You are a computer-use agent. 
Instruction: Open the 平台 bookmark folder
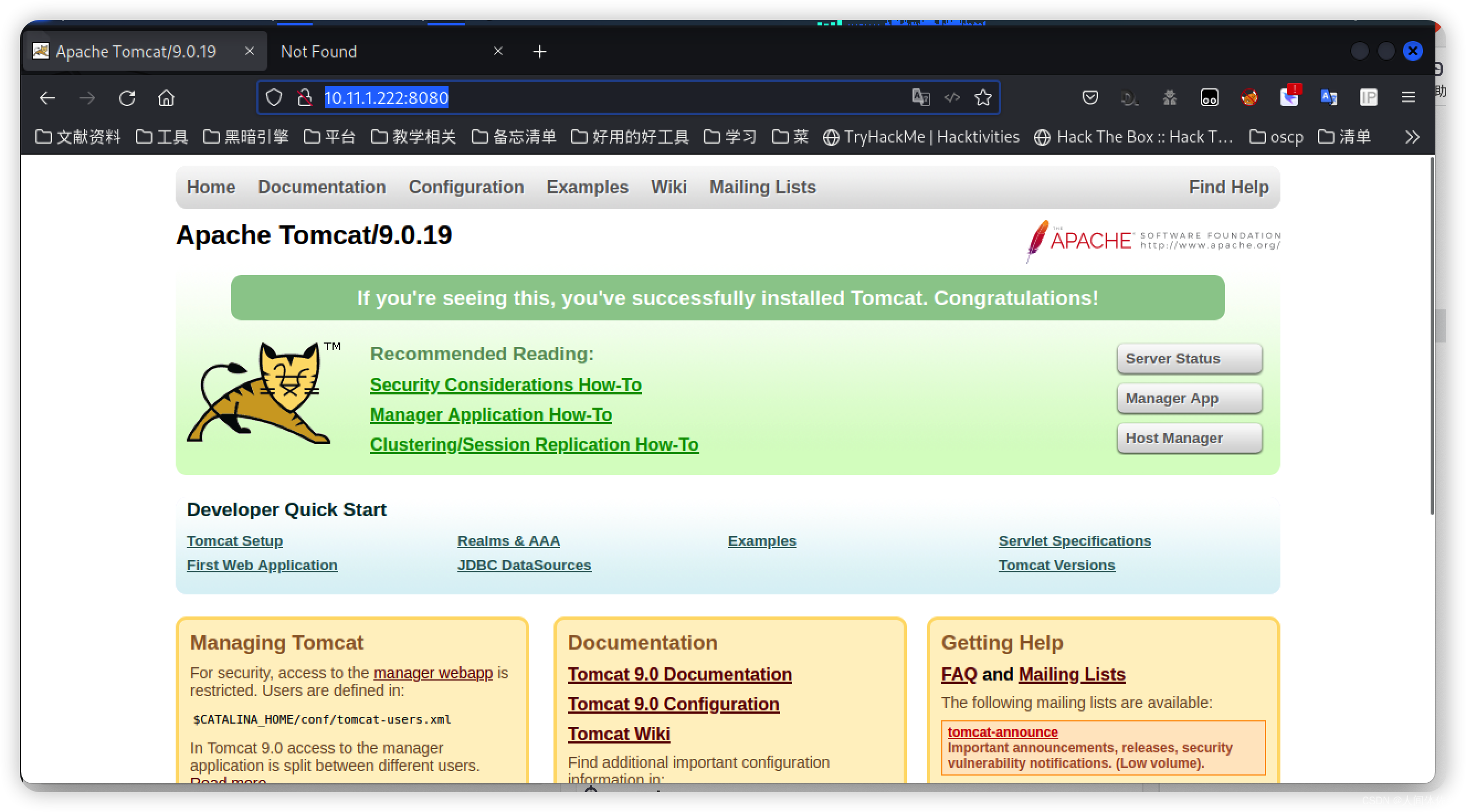tap(330, 137)
